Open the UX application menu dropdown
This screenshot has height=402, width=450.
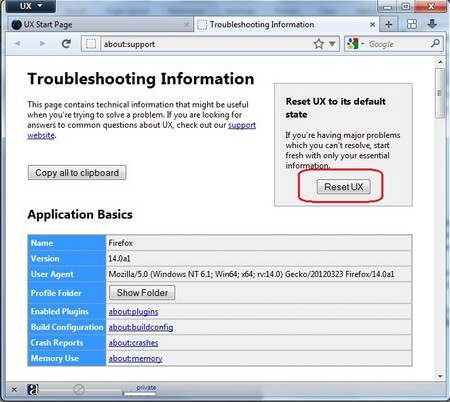(x=30, y=6)
